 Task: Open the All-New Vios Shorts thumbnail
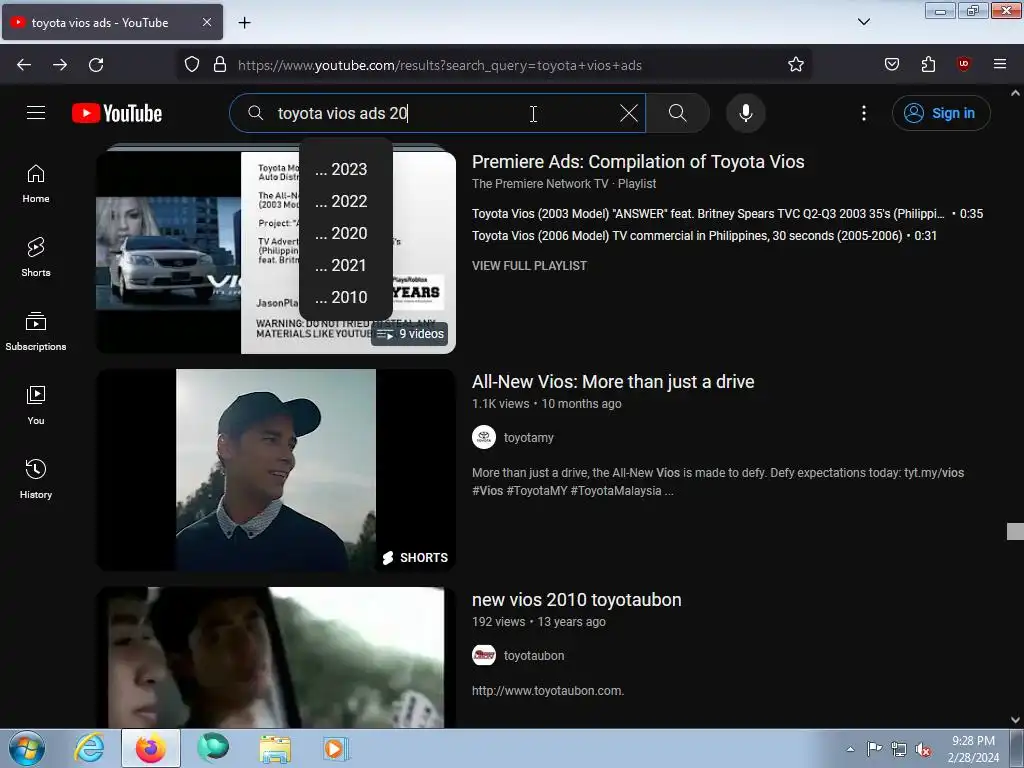pos(276,470)
